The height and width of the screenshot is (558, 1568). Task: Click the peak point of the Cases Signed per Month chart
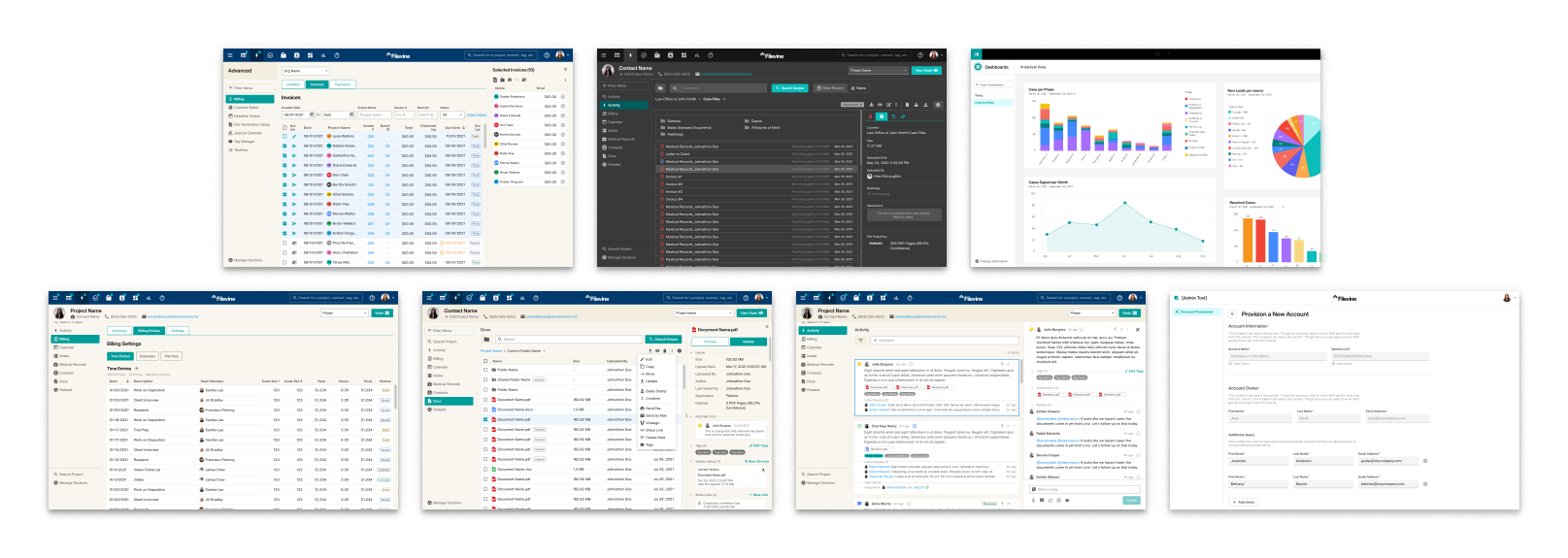(1124, 203)
